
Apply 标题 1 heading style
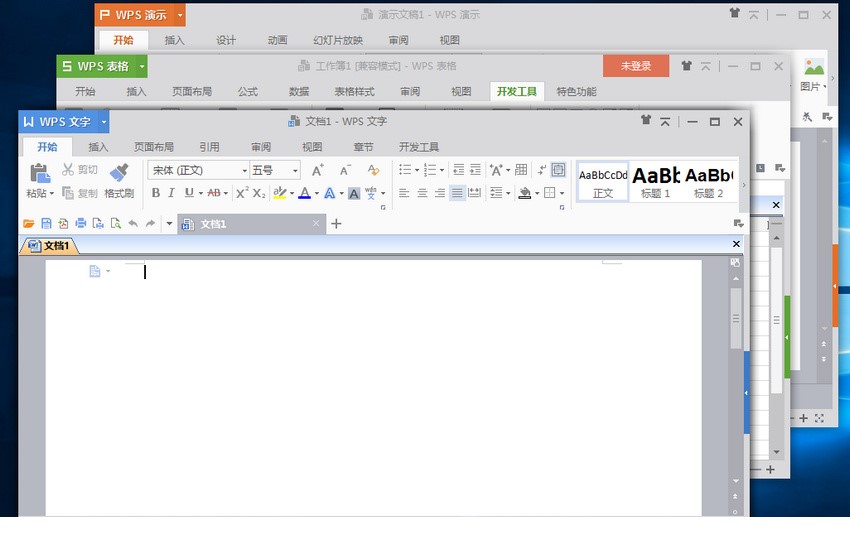click(x=655, y=182)
